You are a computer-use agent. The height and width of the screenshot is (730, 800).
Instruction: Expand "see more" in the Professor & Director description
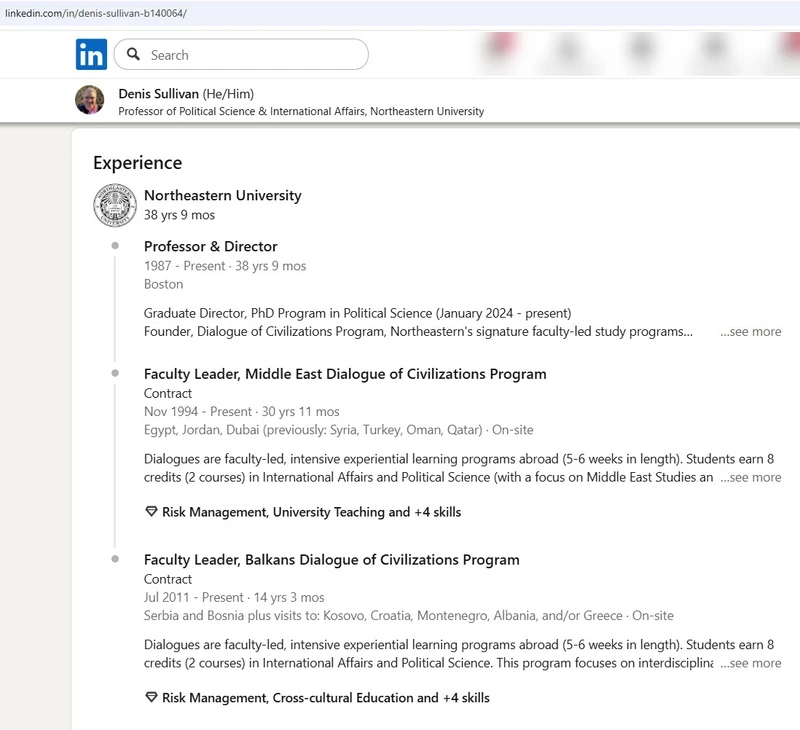point(751,332)
